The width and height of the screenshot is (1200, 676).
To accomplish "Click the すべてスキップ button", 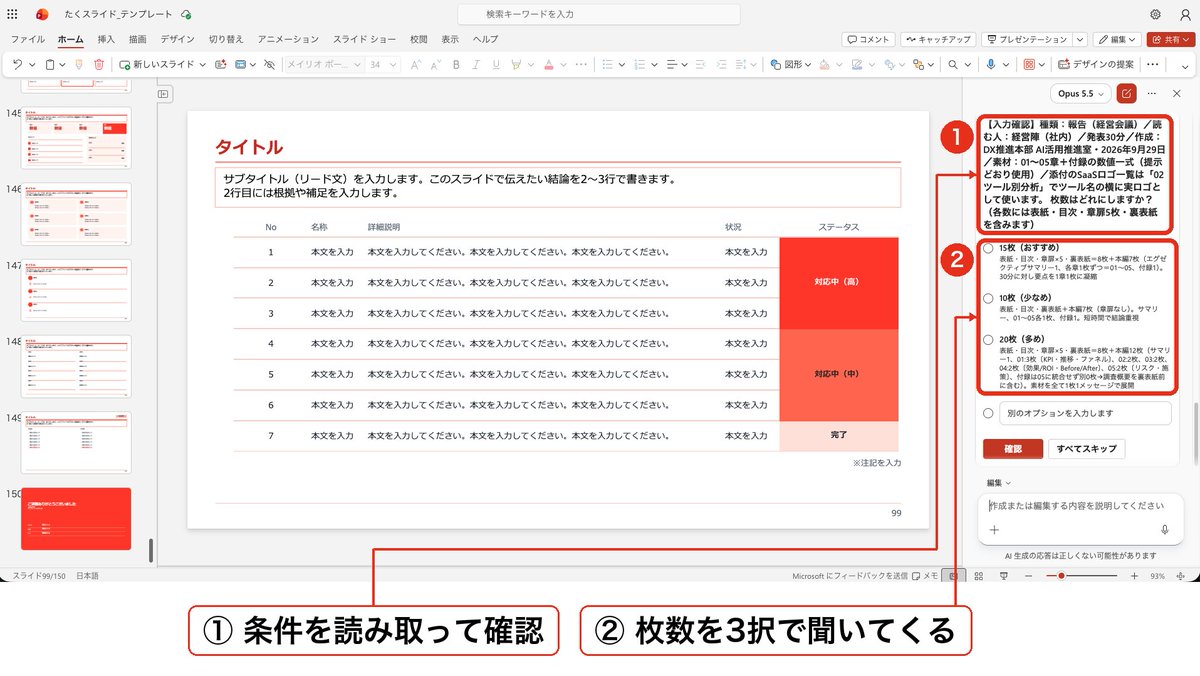I will (1087, 449).
